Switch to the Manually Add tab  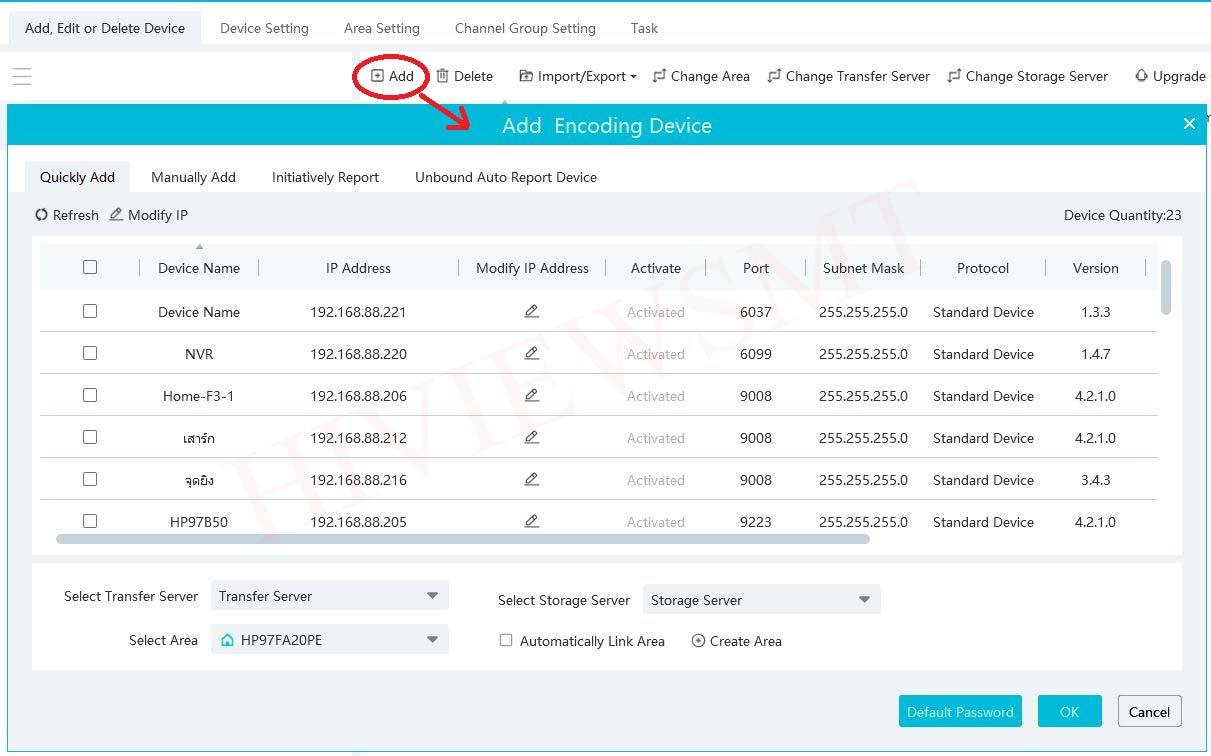tap(193, 177)
